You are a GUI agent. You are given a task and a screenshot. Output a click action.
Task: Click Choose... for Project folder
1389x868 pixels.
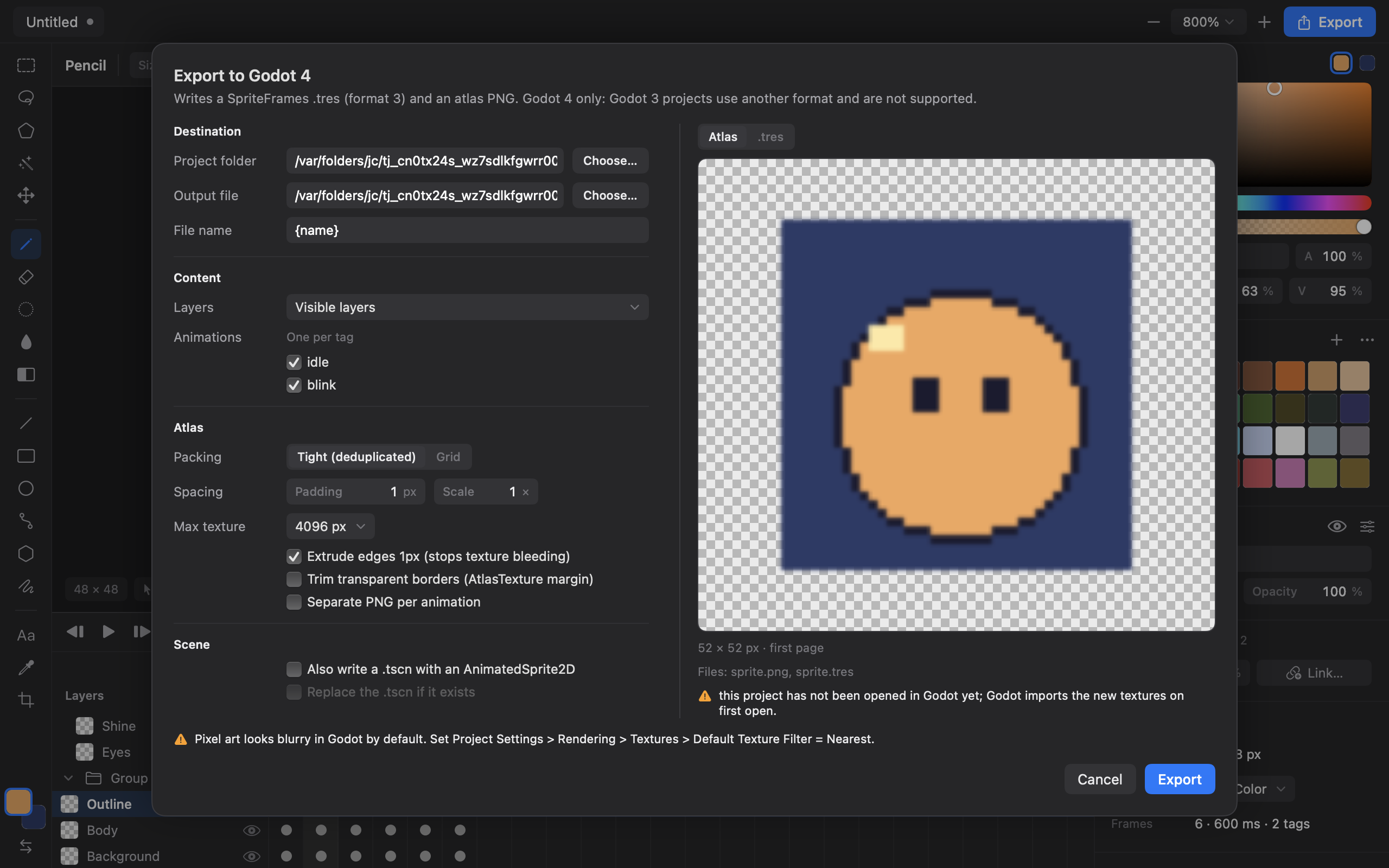pos(610,161)
